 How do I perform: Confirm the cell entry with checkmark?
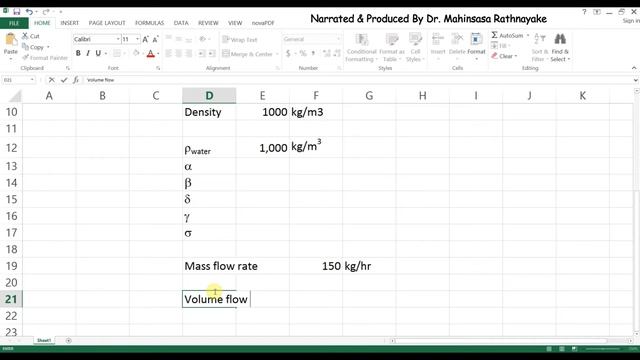click(64, 80)
